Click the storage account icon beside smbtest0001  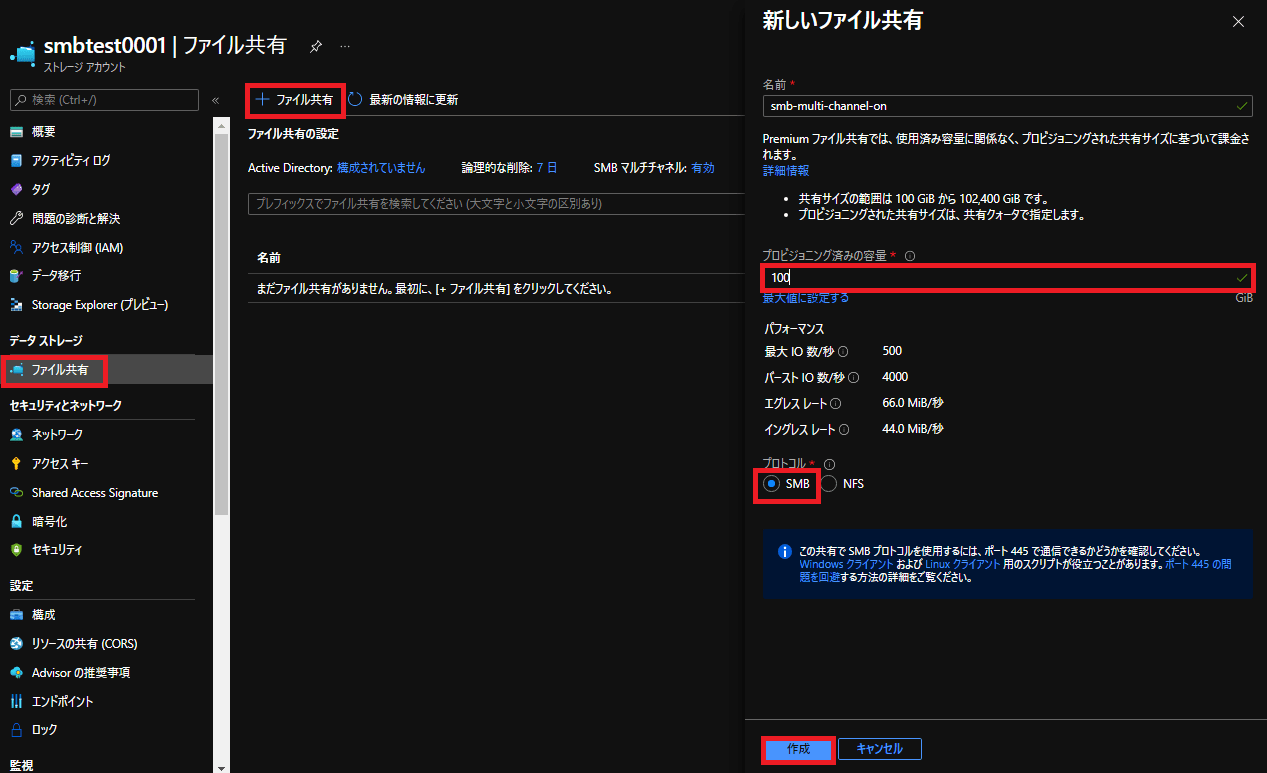pyautogui.click(x=22, y=53)
